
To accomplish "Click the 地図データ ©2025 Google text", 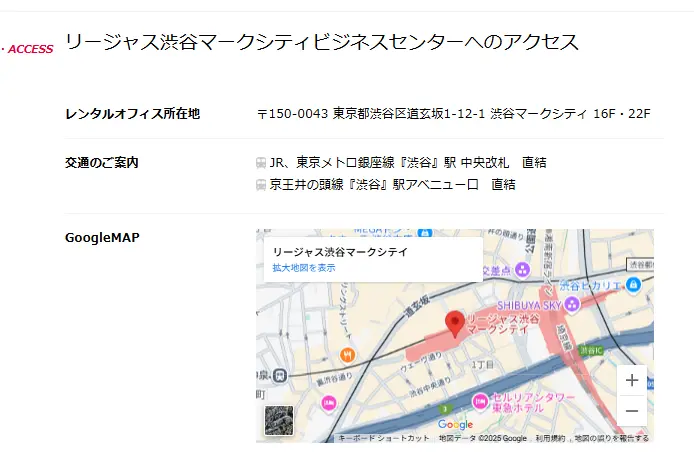I will click(482, 438).
